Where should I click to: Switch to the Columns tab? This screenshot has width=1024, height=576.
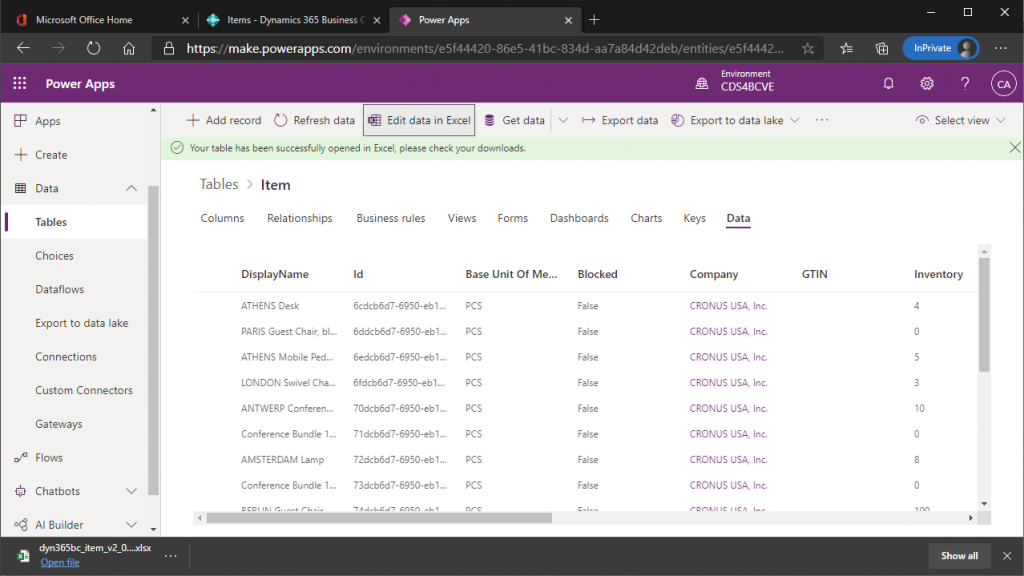(222, 218)
